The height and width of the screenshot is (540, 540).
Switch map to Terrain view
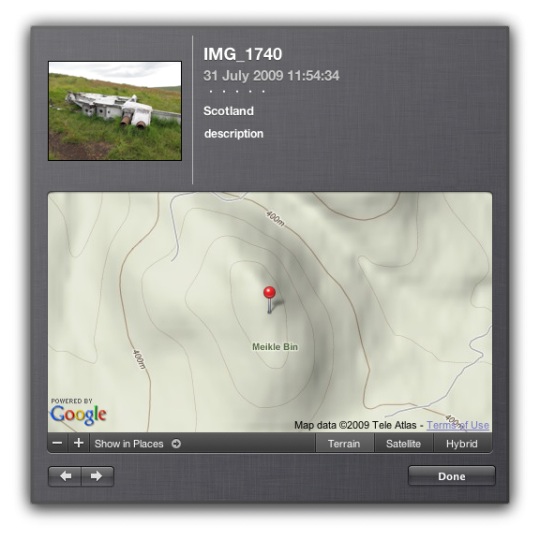[344, 444]
